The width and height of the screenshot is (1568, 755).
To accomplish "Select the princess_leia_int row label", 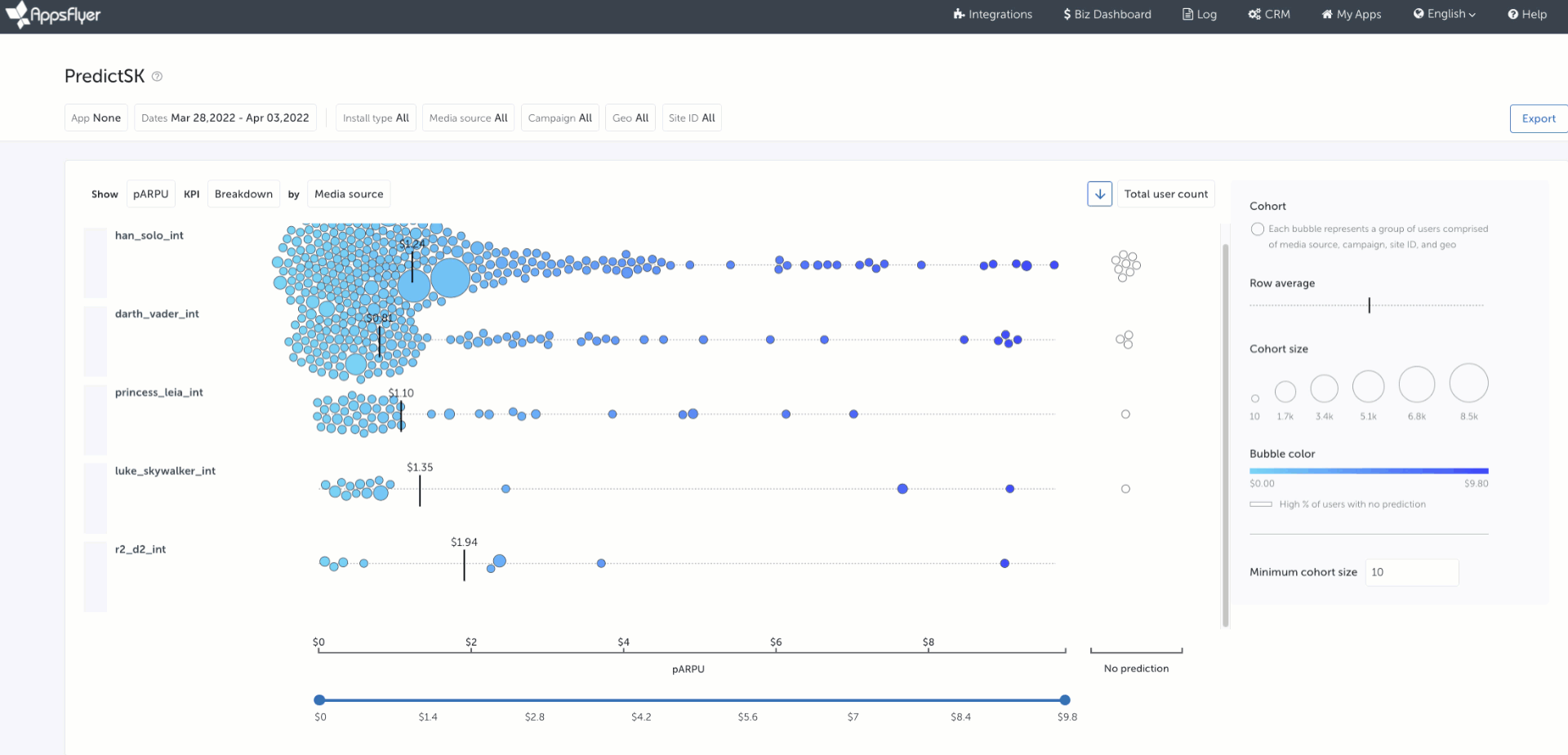I will click(x=159, y=393).
